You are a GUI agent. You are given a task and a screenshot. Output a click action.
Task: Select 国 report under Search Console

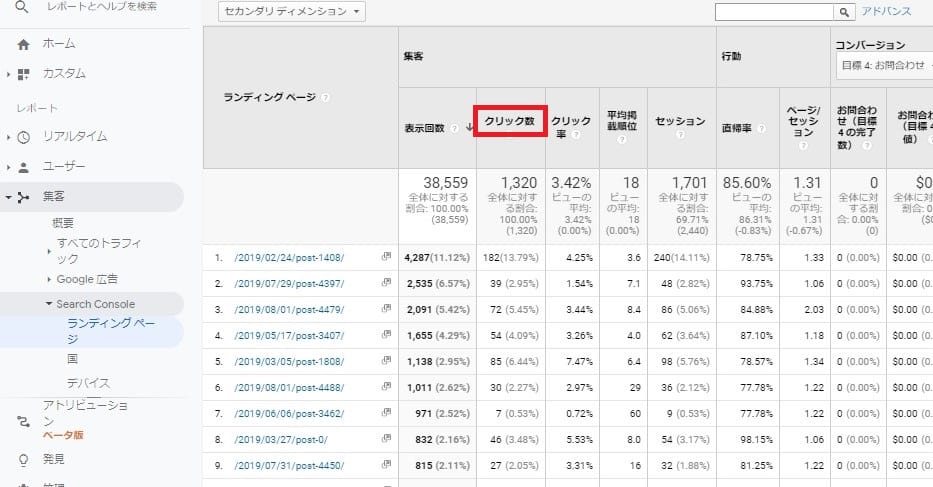pyautogui.click(x=72, y=359)
